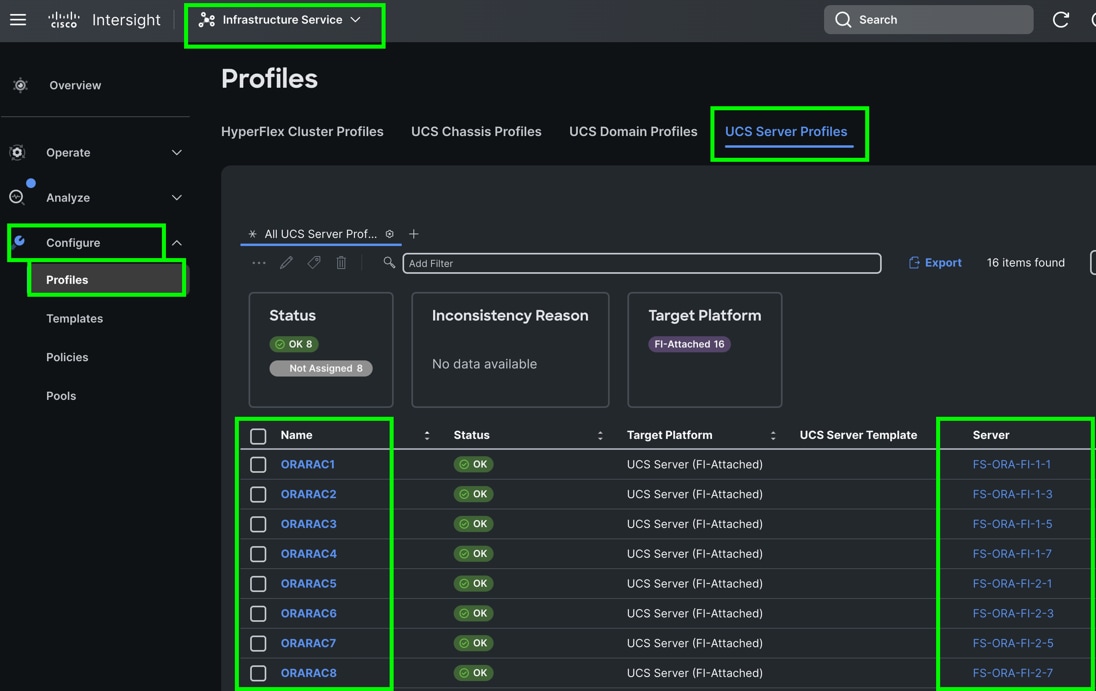Switch to UCS Chassis Profiles tab
1096x691 pixels.
click(476, 132)
